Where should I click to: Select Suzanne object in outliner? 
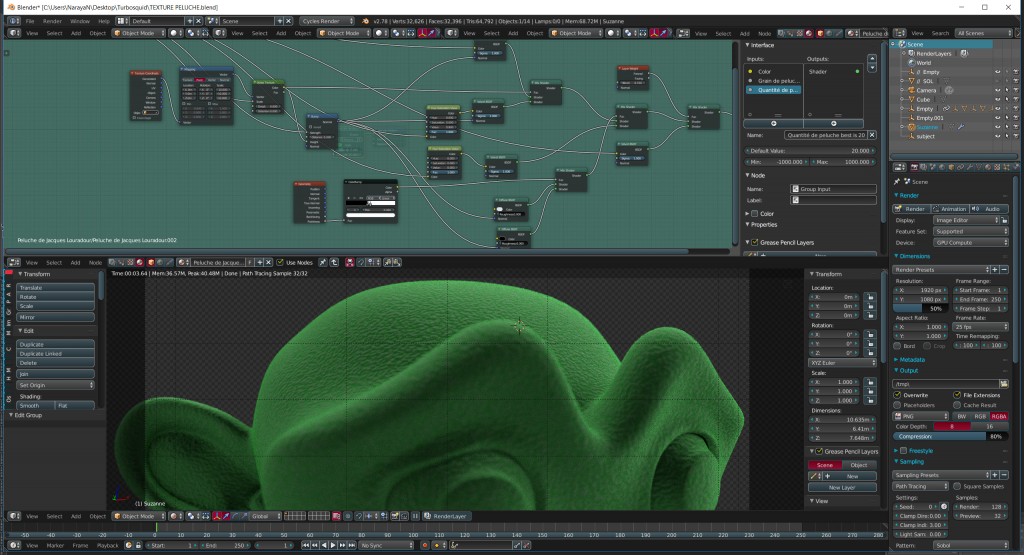pyautogui.click(x=927, y=127)
